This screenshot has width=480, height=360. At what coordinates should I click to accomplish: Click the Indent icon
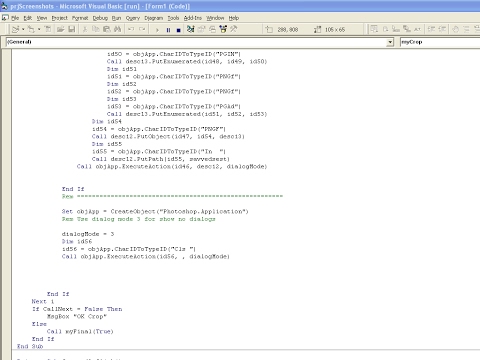[x=431, y=29]
